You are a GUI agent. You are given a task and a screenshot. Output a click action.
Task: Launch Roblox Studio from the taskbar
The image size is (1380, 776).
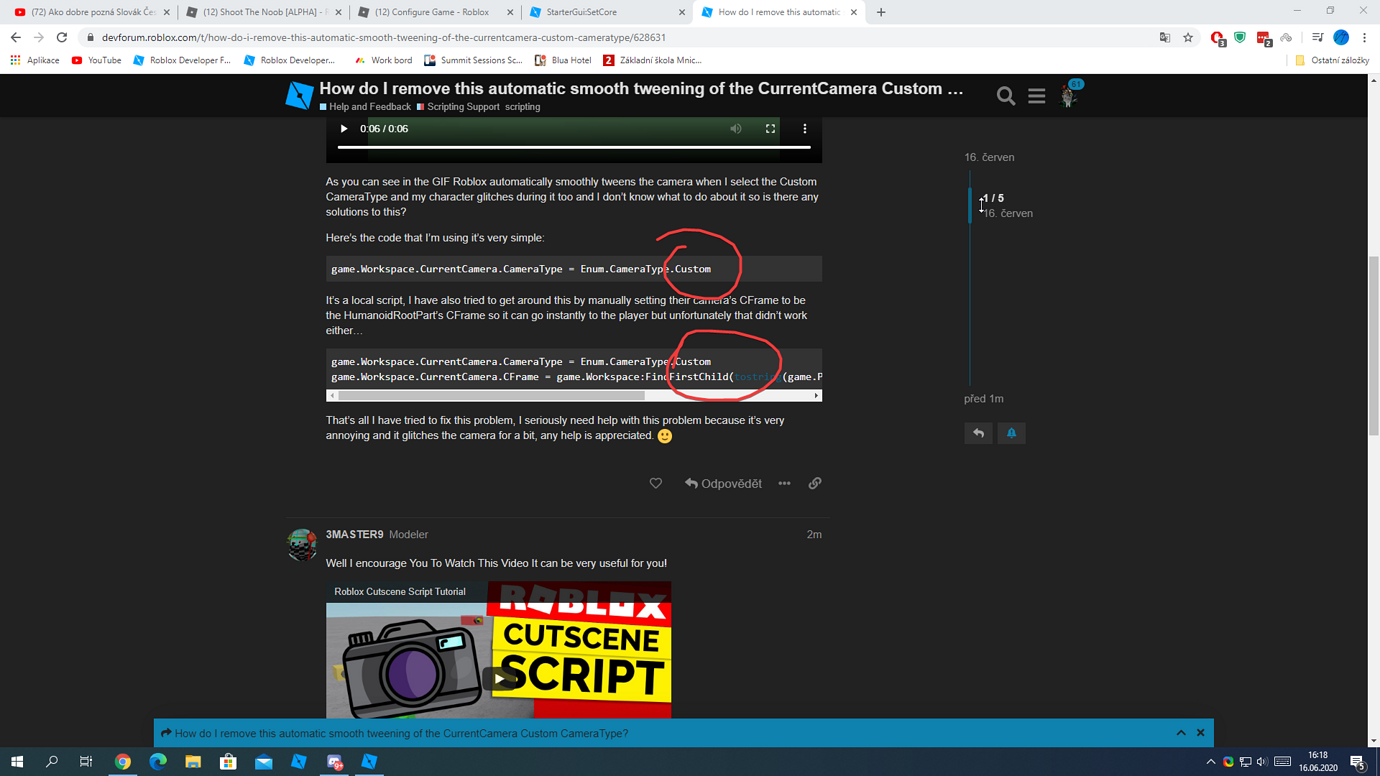tap(299, 761)
